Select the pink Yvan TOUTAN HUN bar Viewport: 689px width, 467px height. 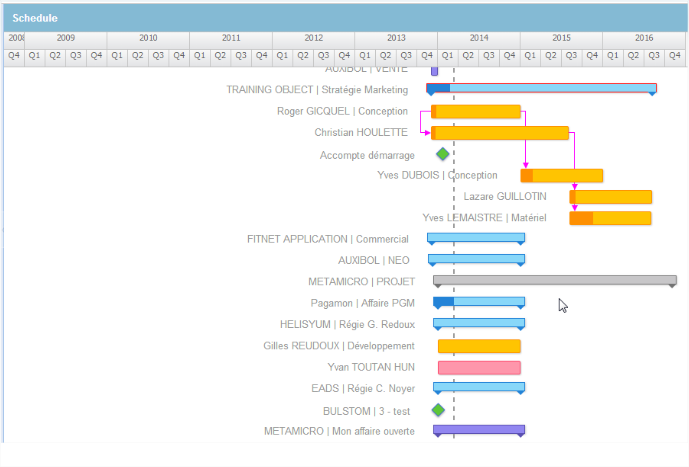pos(479,367)
